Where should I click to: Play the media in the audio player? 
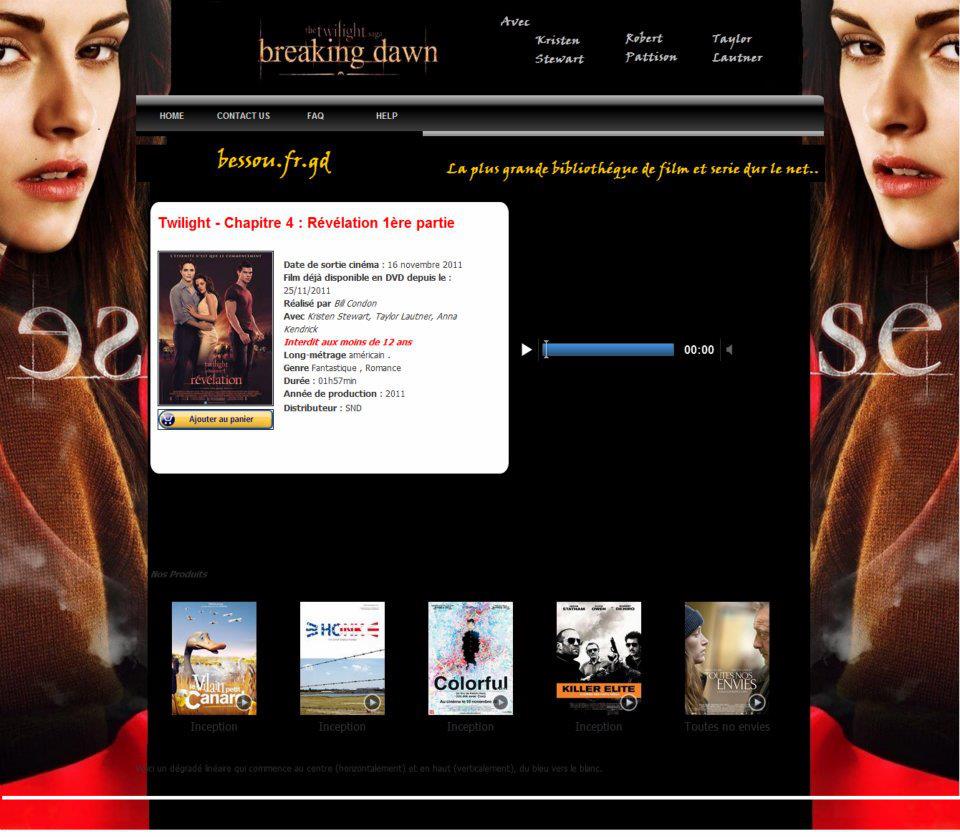click(526, 350)
